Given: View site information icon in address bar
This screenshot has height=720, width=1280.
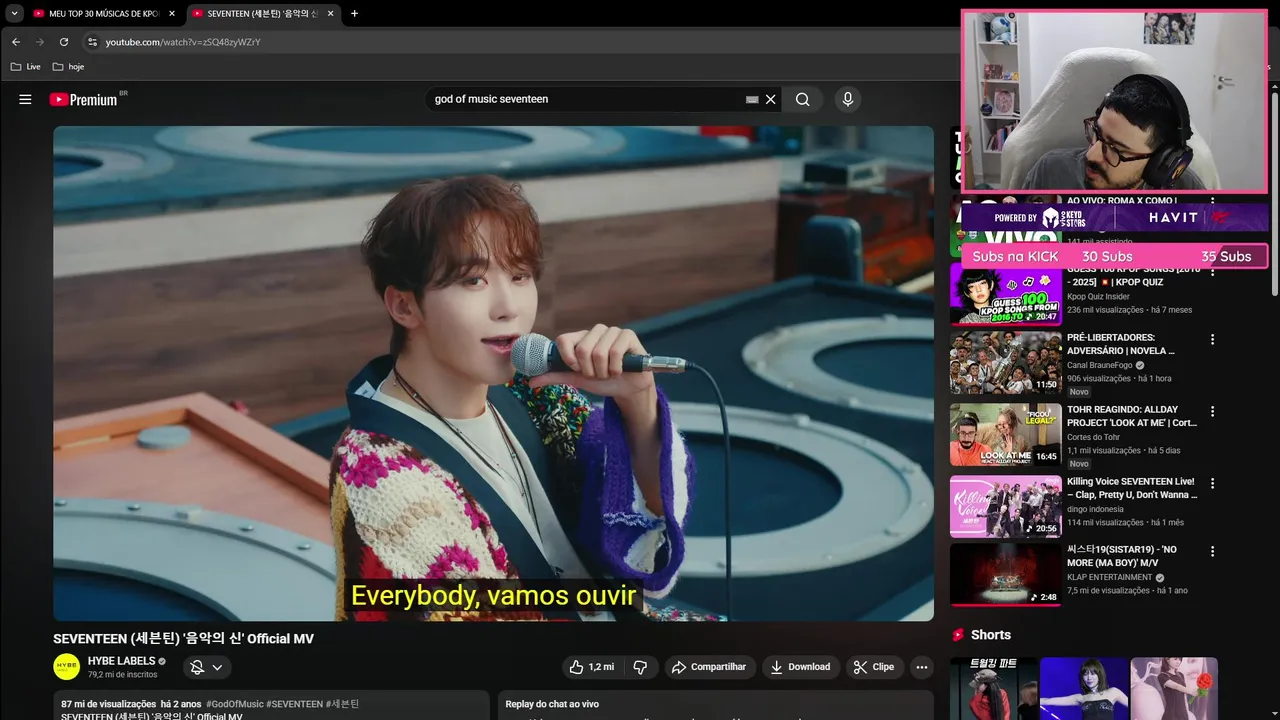Looking at the screenshot, I should 92,42.
